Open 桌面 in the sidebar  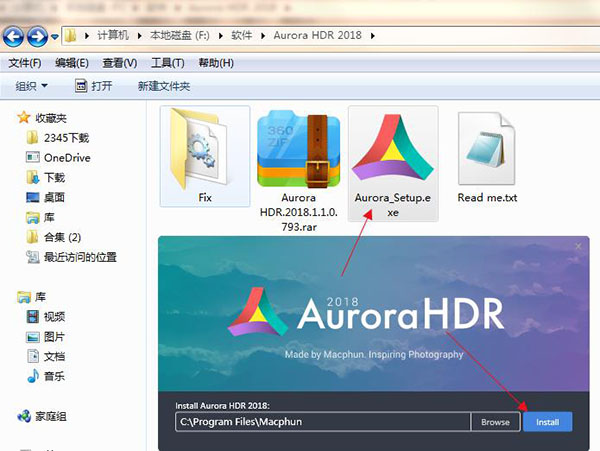coord(45,197)
